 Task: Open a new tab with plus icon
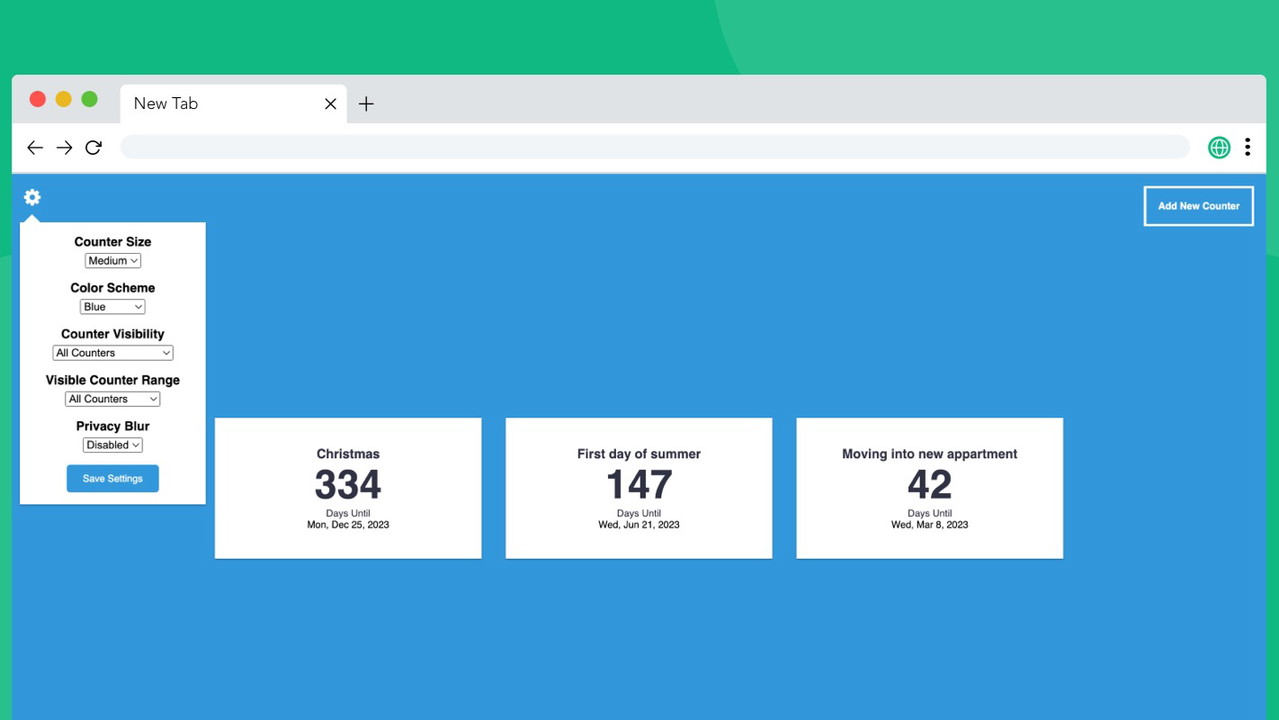coord(366,104)
